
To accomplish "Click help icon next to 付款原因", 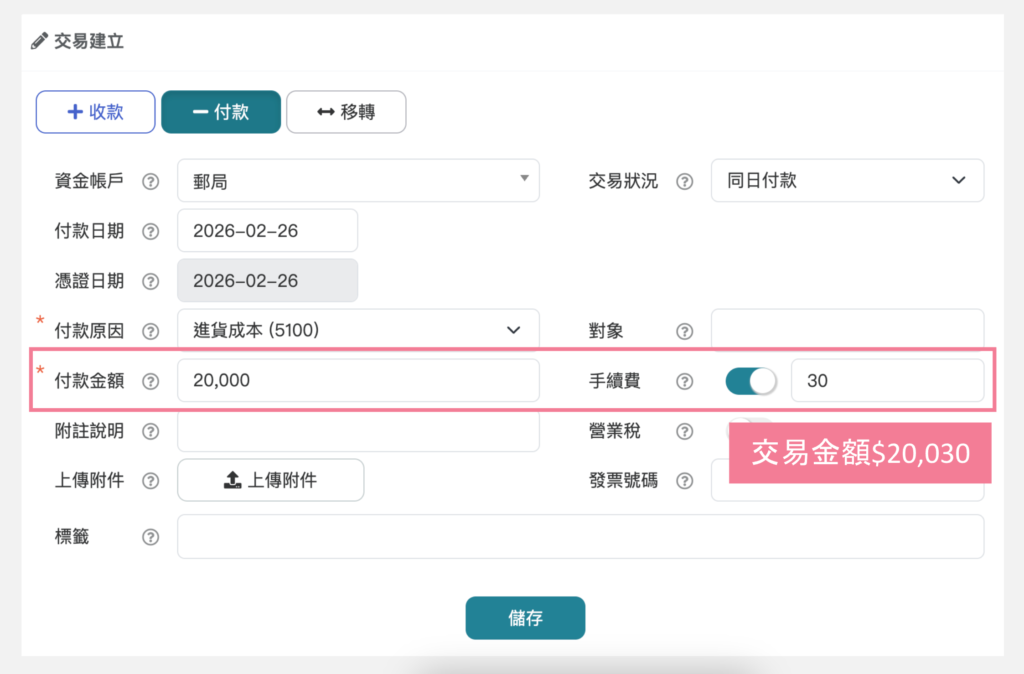I will [x=150, y=331].
